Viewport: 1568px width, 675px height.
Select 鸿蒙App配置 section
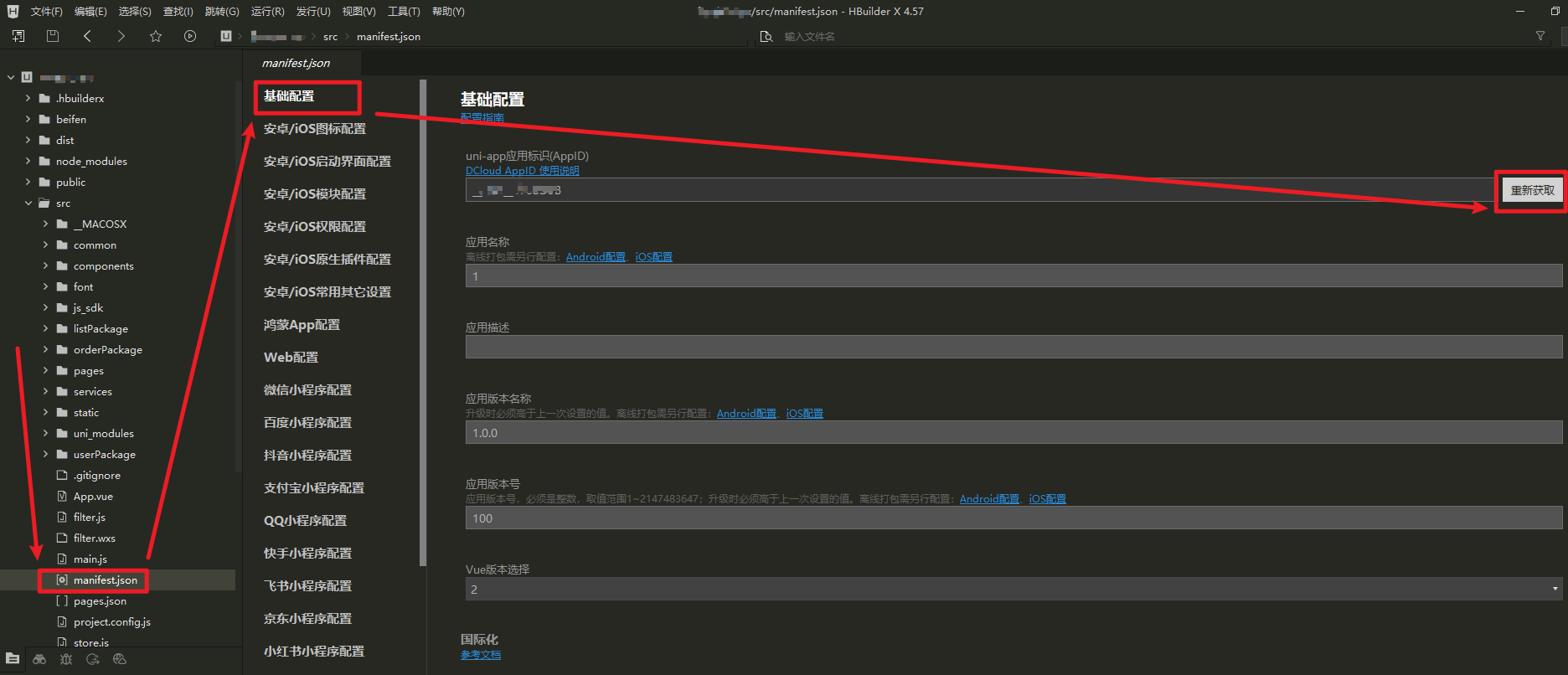coord(302,324)
